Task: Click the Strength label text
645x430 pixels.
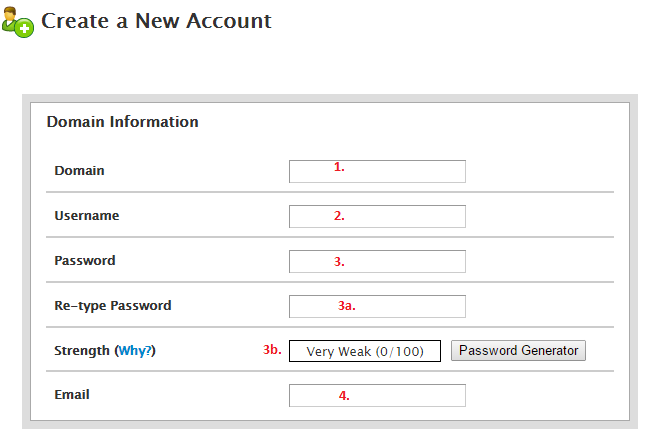Action: tap(82, 351)
